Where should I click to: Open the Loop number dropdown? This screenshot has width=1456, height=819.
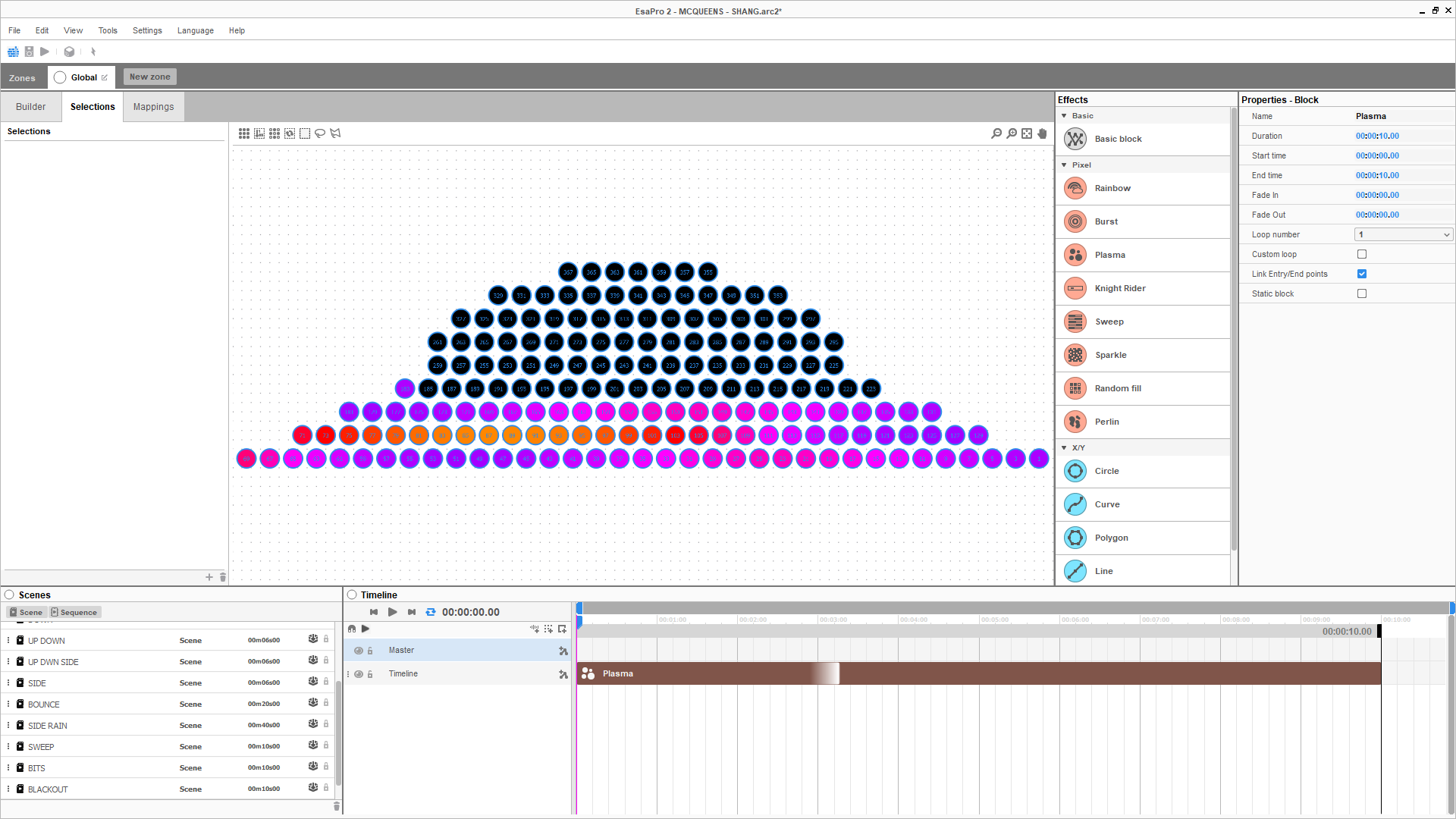tap(1404, 235)
